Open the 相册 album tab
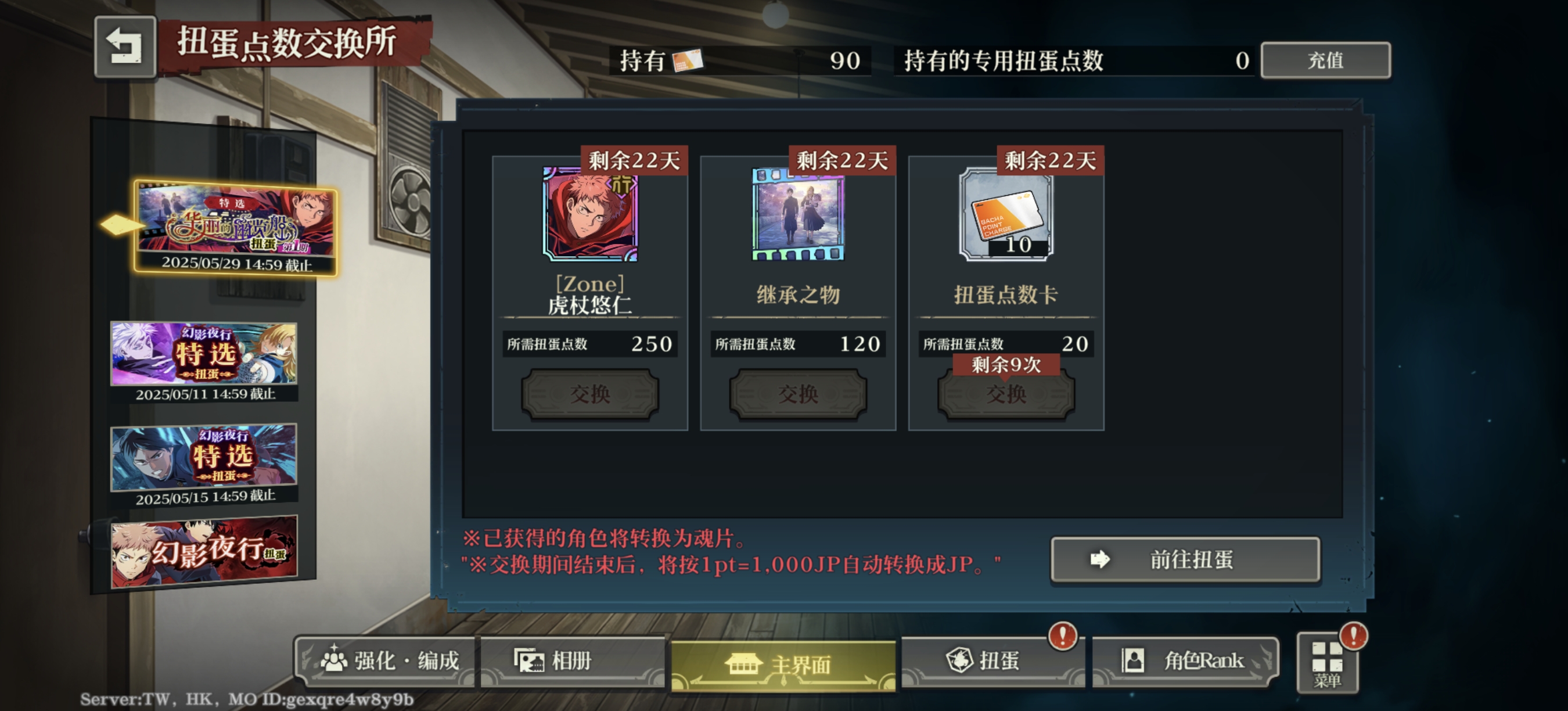1568x711 pixels. pos(573,661)
